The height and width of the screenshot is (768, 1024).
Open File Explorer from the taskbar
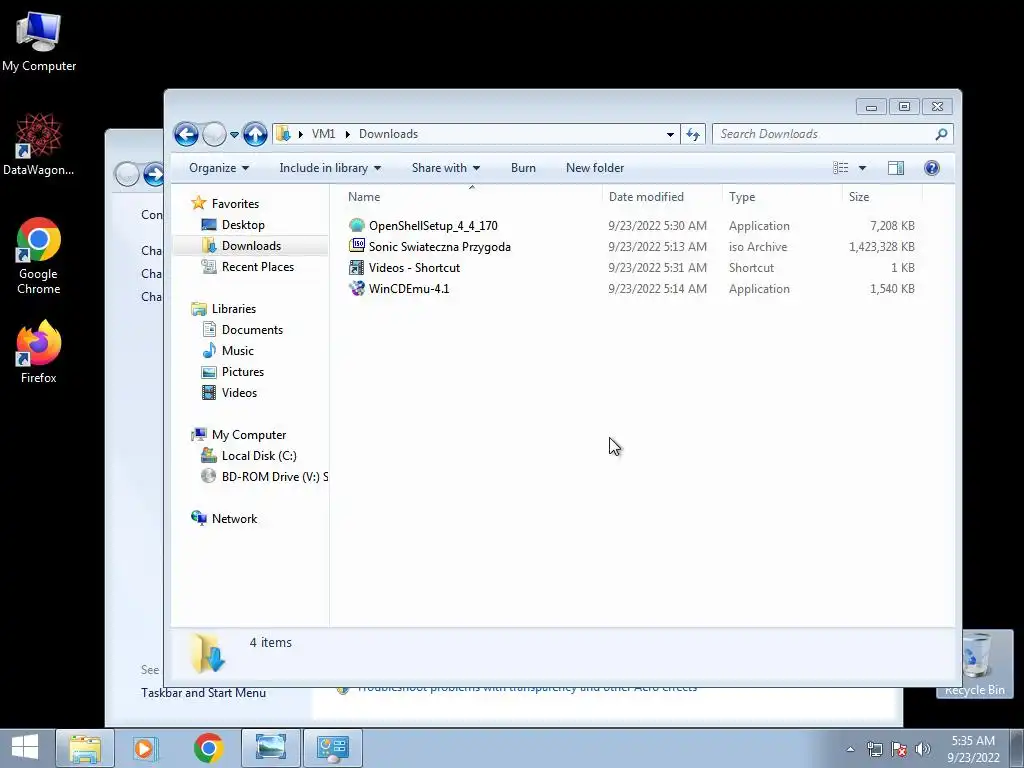[x=85, y=748]
